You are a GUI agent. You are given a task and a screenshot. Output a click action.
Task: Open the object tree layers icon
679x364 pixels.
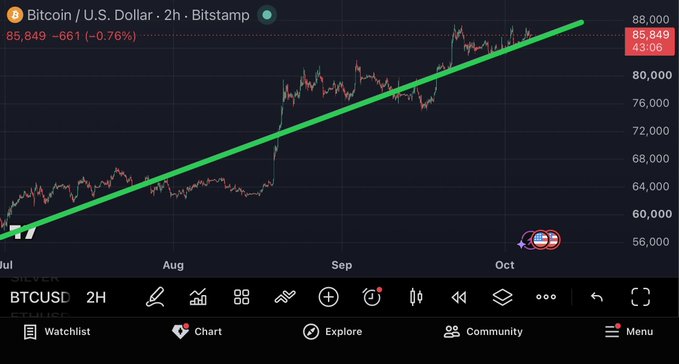[x=502, y=297]
